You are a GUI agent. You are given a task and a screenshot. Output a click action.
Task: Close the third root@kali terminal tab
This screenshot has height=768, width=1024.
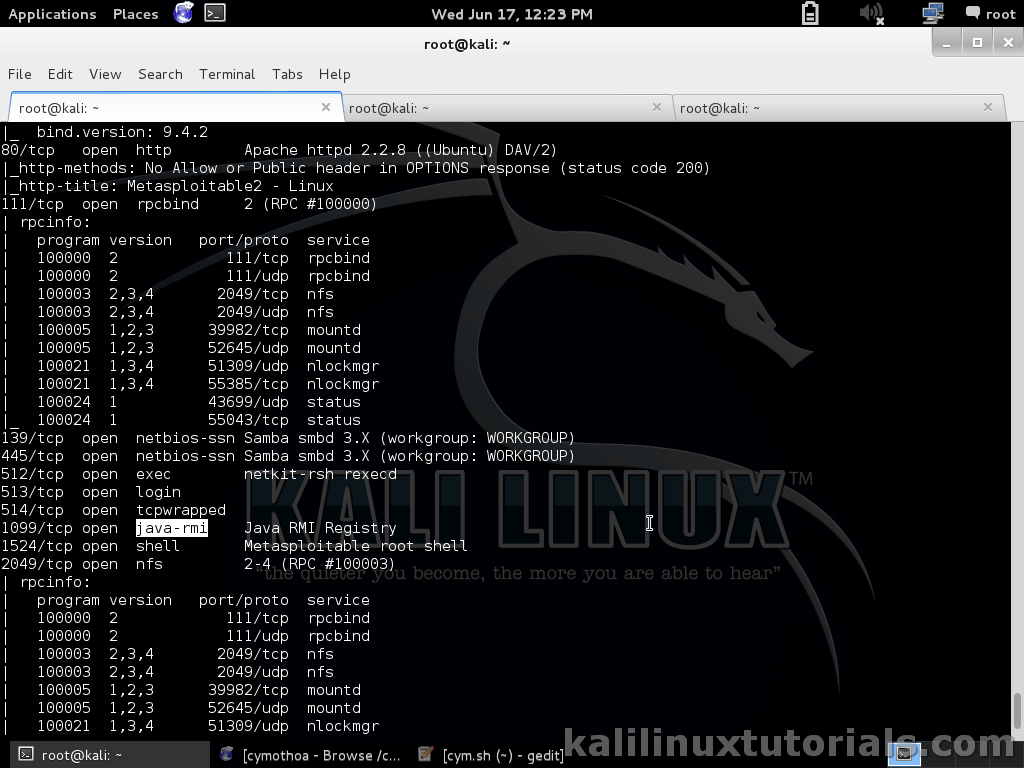[x=988, y=107]
